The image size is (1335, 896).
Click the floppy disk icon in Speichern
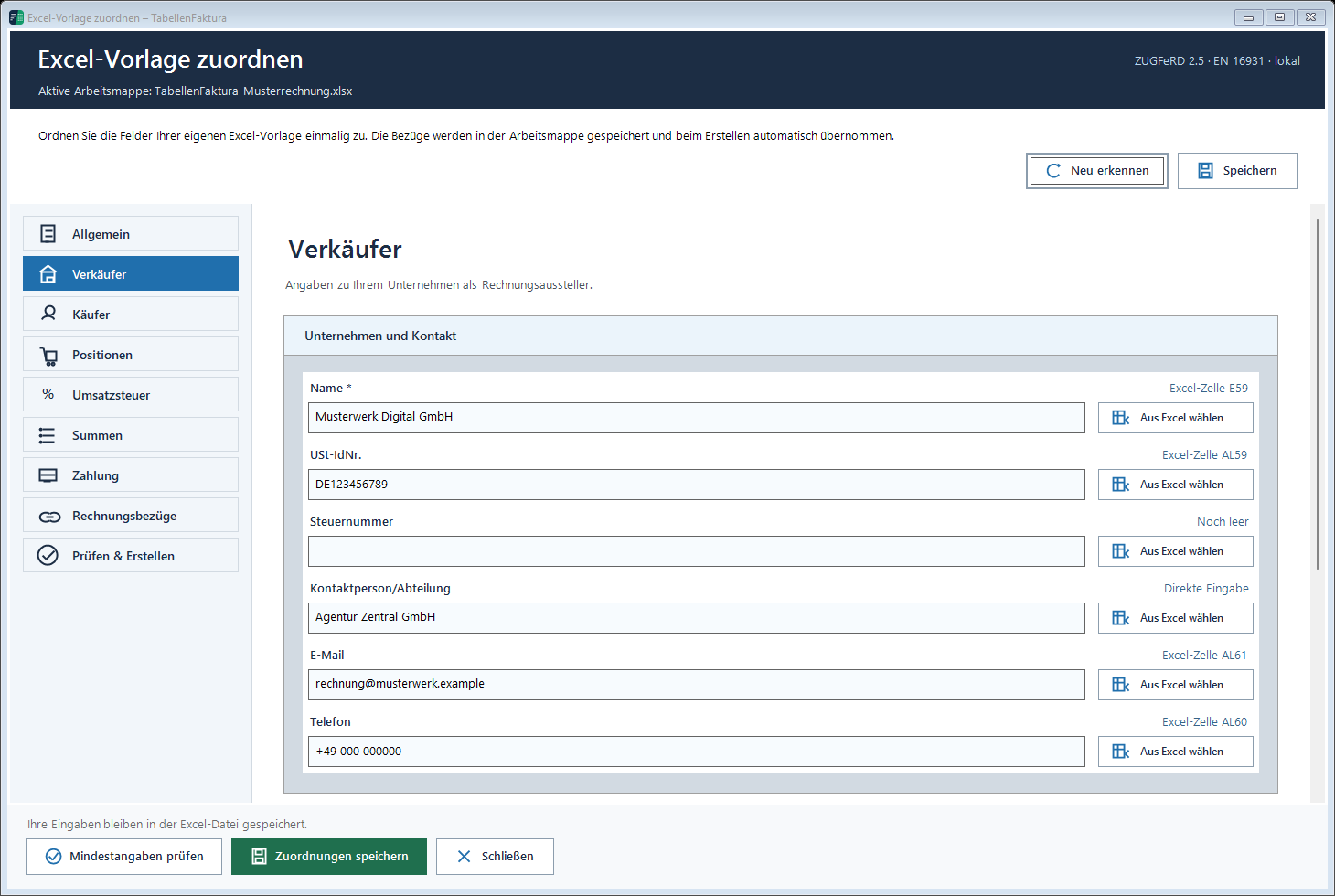tap(1205, 171)
